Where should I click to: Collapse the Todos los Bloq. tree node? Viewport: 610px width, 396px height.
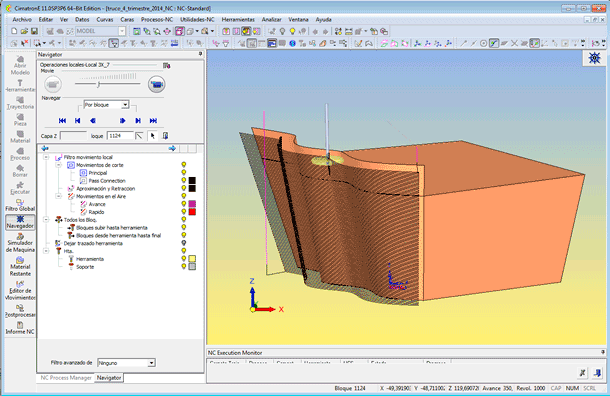pos(46,220)
